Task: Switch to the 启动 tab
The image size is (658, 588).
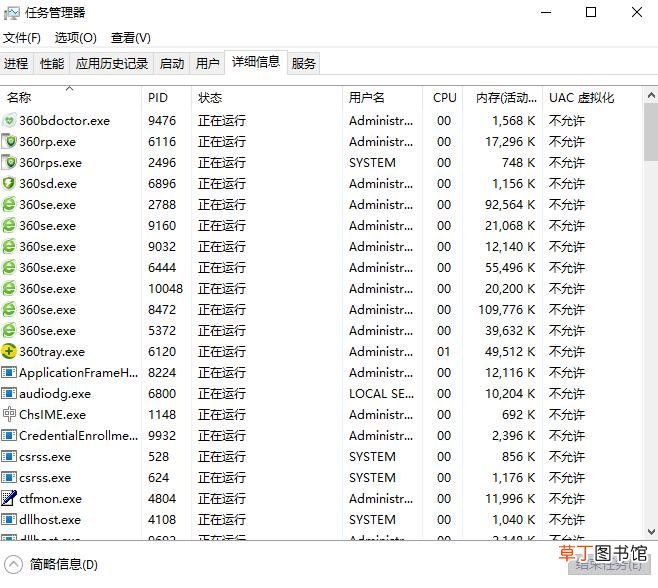Action: [x=172, y=64]
